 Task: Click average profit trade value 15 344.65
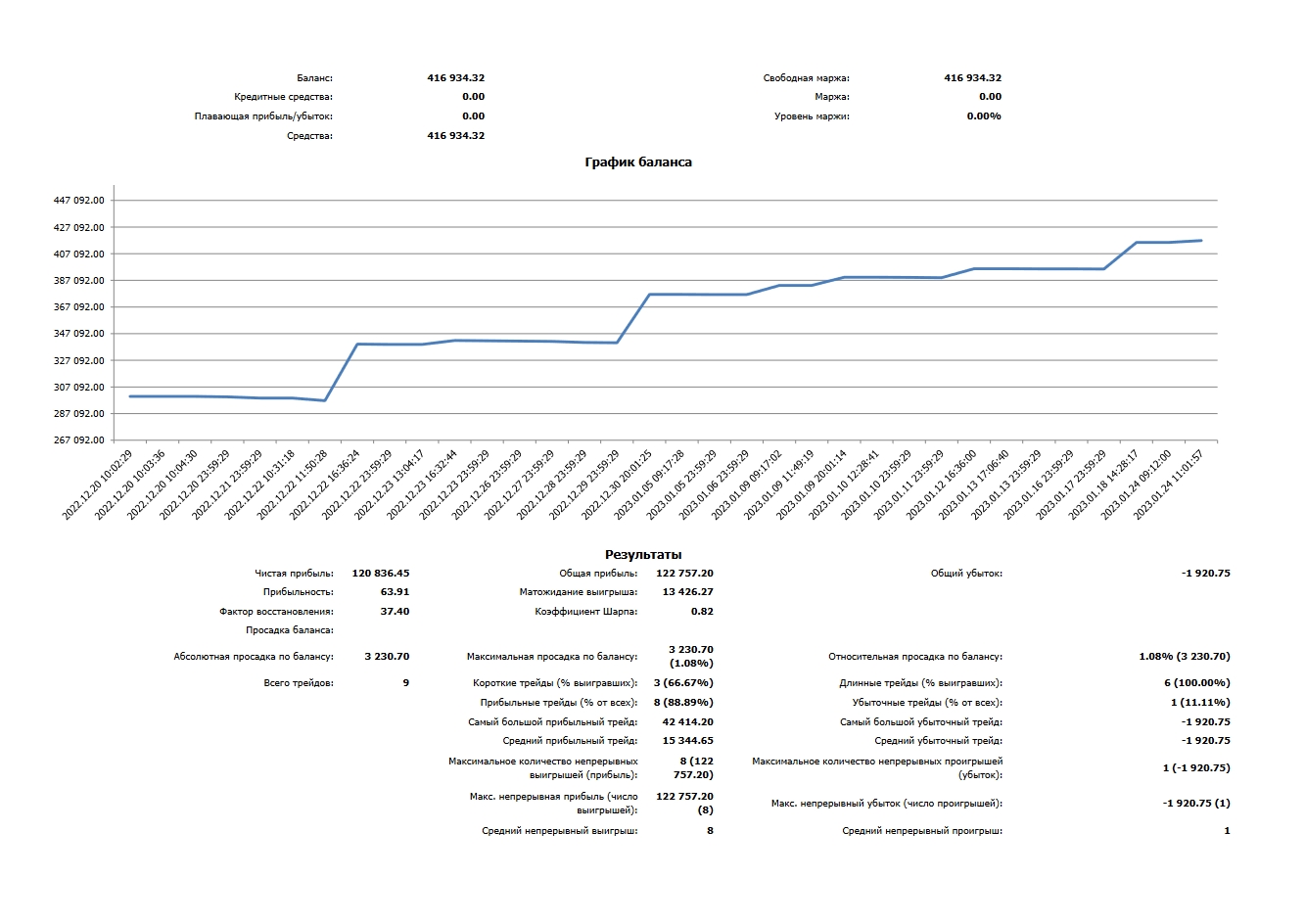click(688, 741)
